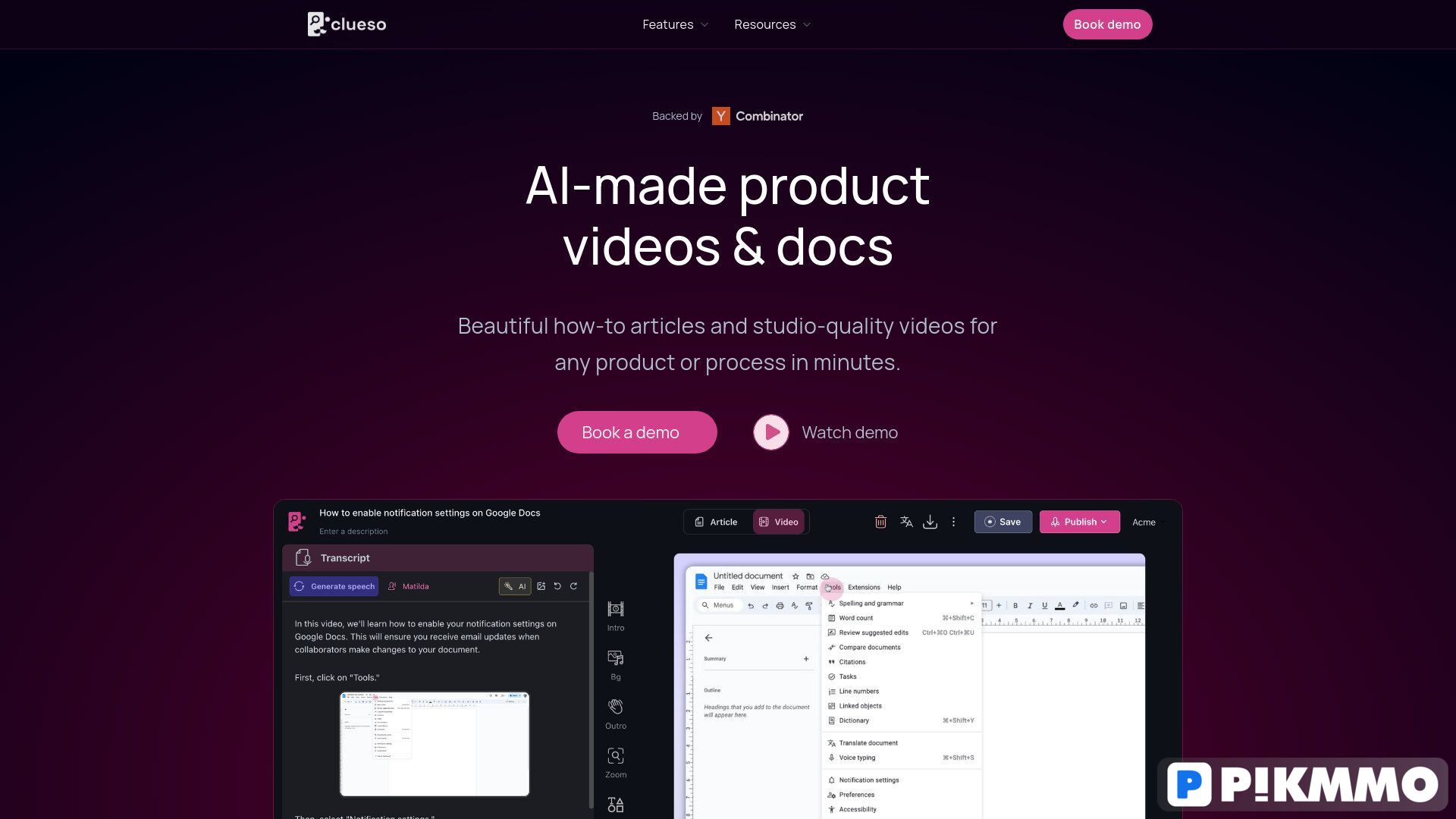Screen dimensions: 1456x819
Task: Open the Publish dropdown button
Action: (1079, 522)
